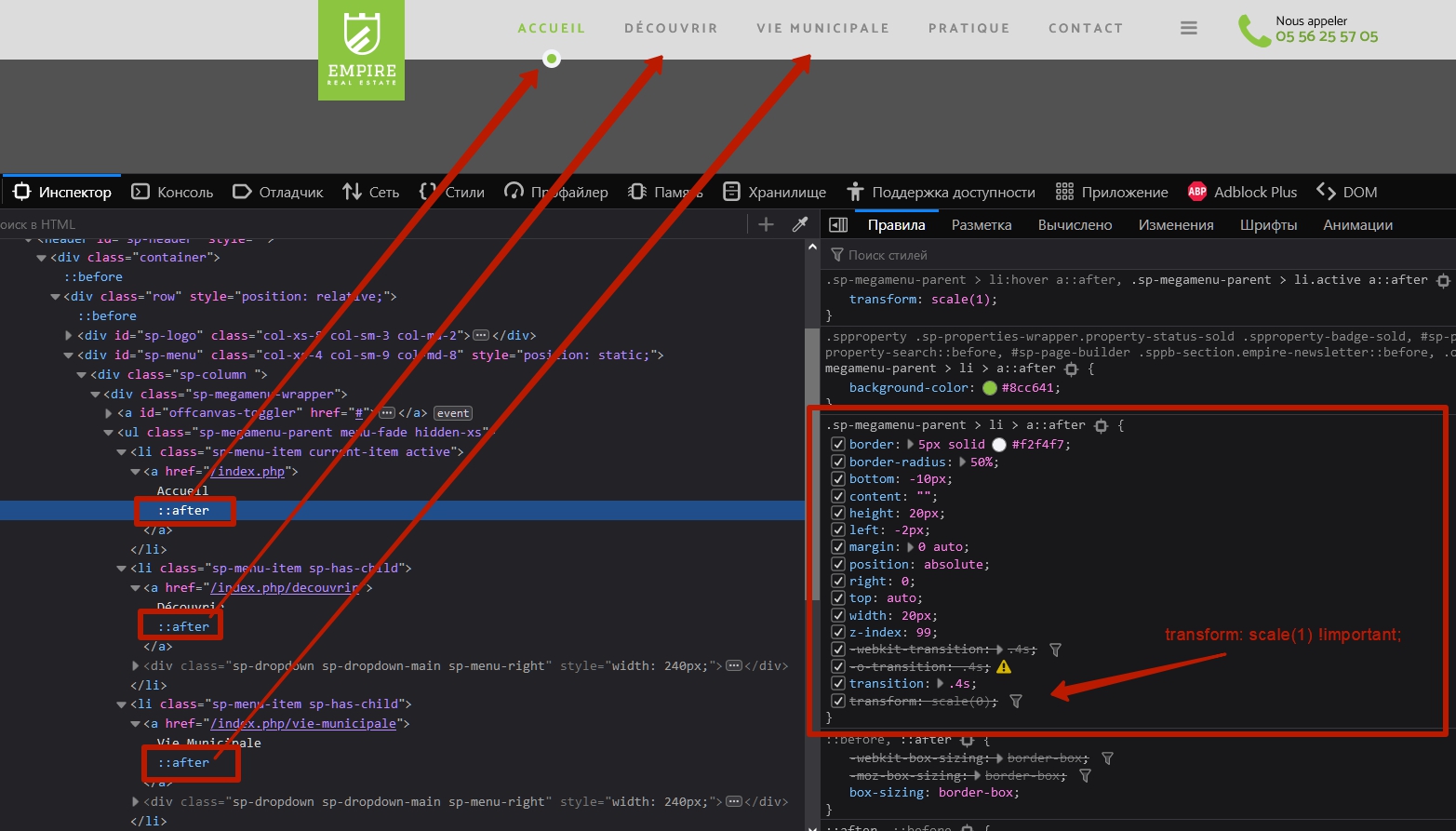Click the filter icon beside transform: scale(0)
This screenshot has width=1456, height=831.
click(1016, 702)
